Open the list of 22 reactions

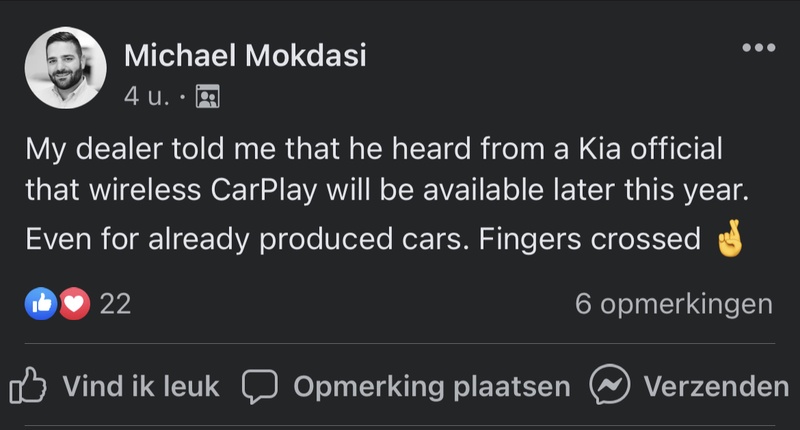coord(116,304)
